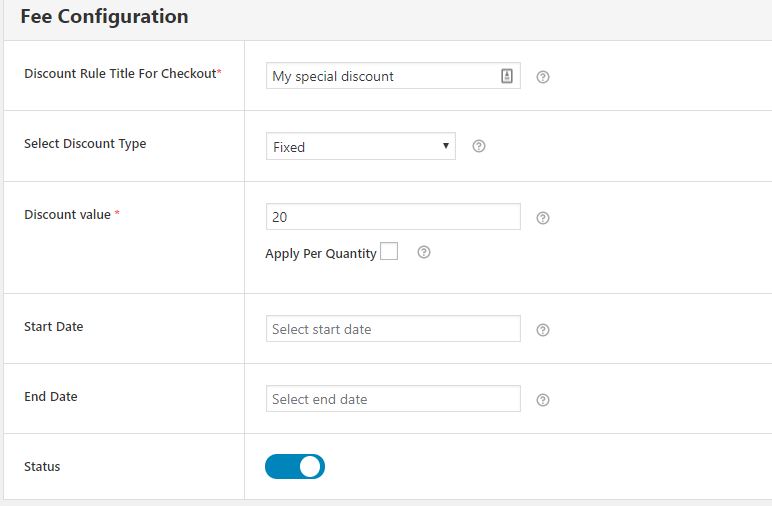772x506 pixels.
Task: Open the Fixed discount type dropdown
Action: tap(360, 146)
